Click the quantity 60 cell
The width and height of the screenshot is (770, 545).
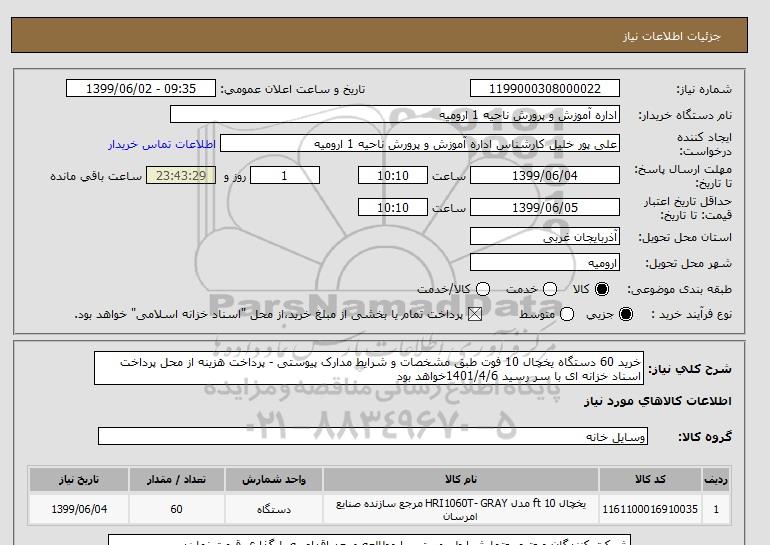coord(176,509)
